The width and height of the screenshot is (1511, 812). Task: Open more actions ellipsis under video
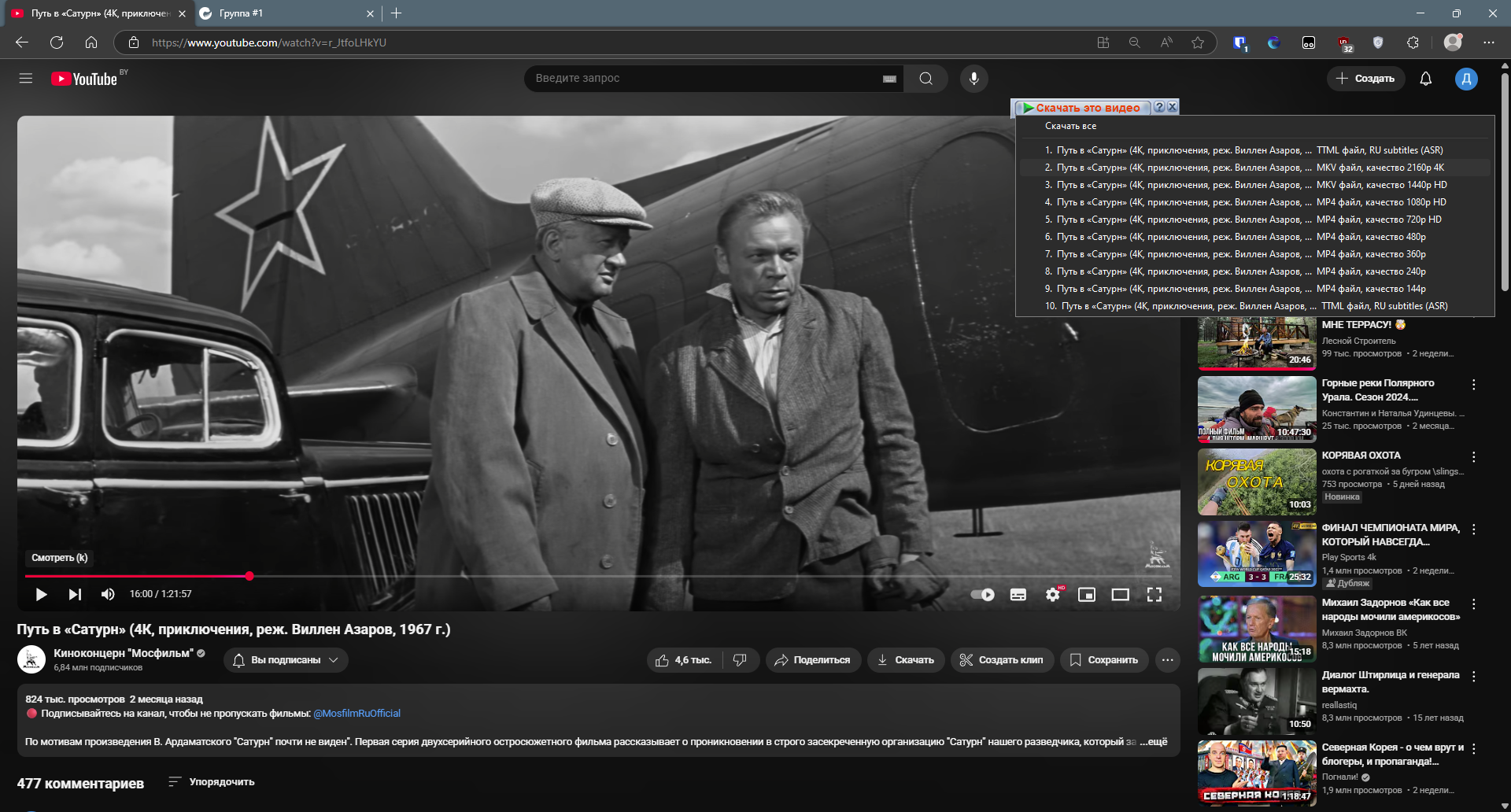[x=1168, y=660]
